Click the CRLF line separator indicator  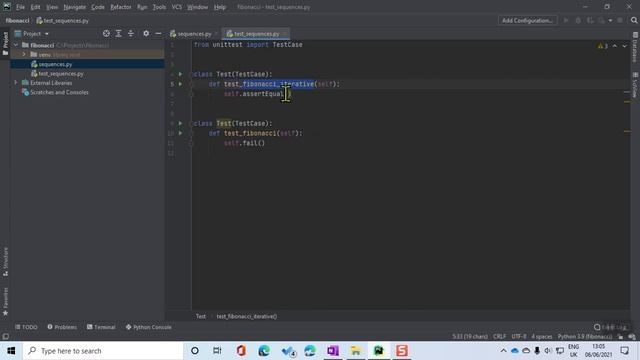(499, 336)
